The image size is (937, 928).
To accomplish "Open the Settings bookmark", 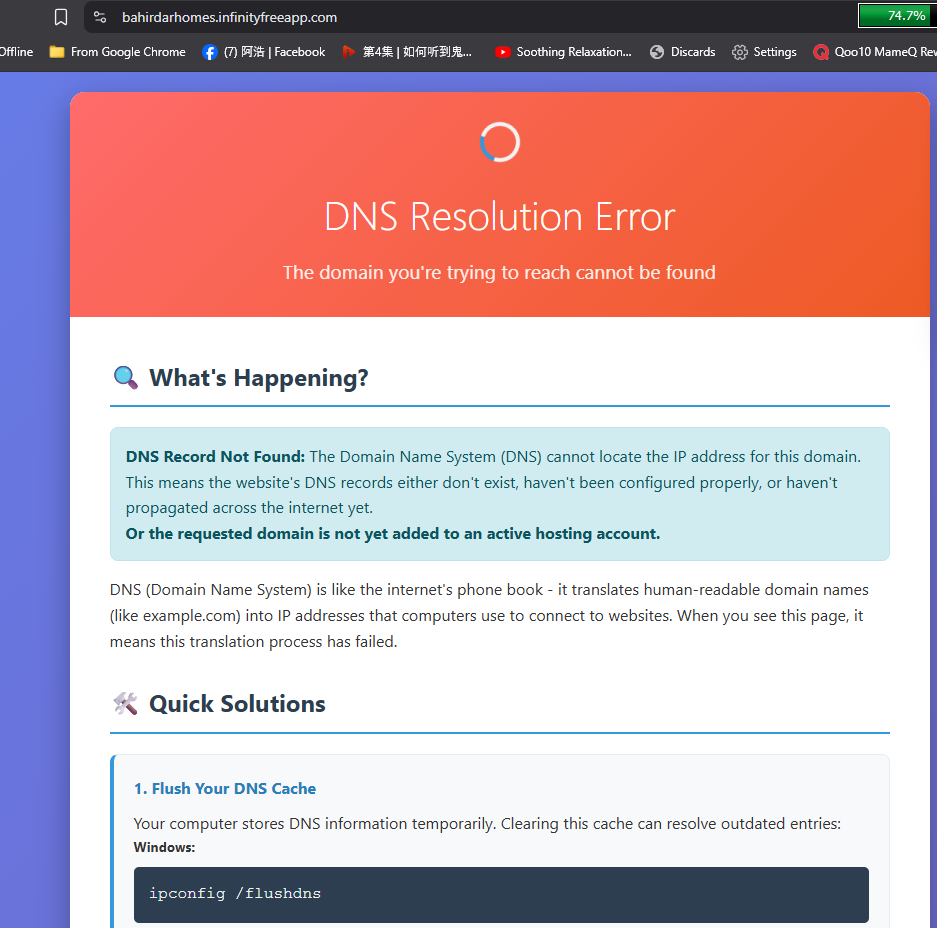I will 774,52.
